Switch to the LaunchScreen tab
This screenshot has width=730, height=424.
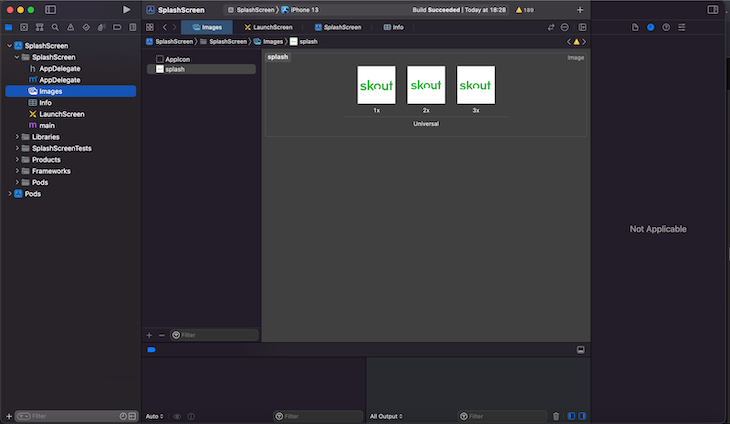[268, 27]
